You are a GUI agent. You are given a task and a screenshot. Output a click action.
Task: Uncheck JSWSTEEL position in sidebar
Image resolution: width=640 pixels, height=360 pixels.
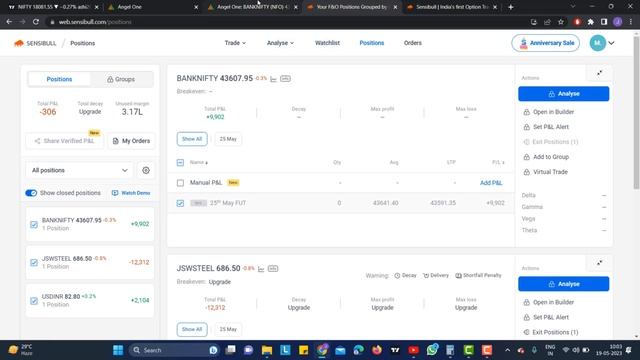[34, 262]
